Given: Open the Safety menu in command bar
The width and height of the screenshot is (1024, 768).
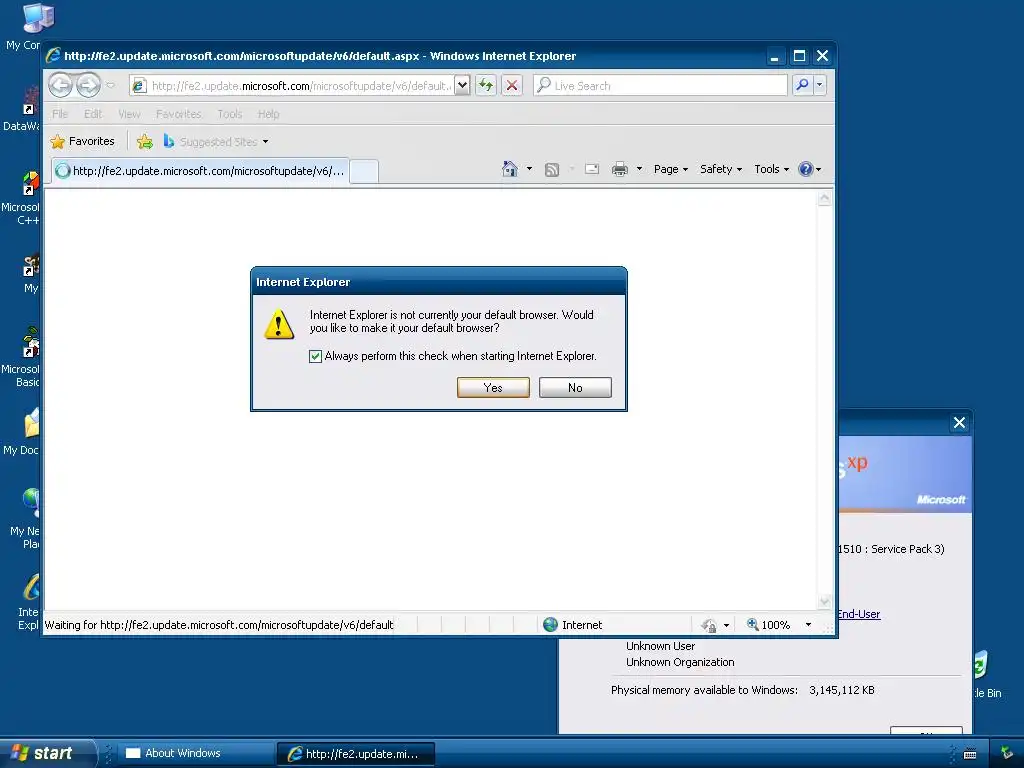Looking at the screenshot, I should point(720,169).
